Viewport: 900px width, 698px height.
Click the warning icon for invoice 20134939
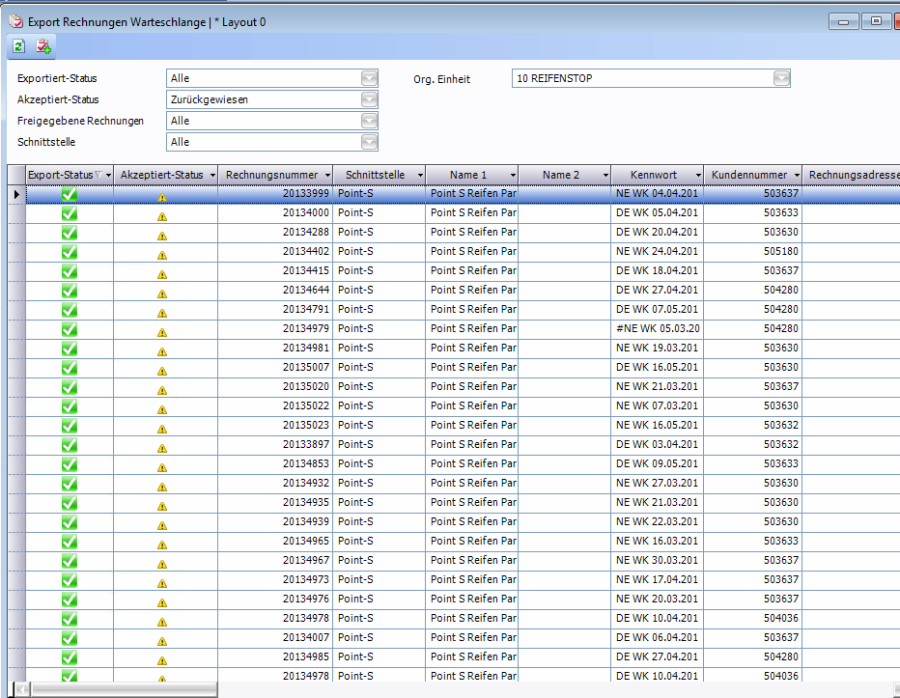click(x=162, y=523)
